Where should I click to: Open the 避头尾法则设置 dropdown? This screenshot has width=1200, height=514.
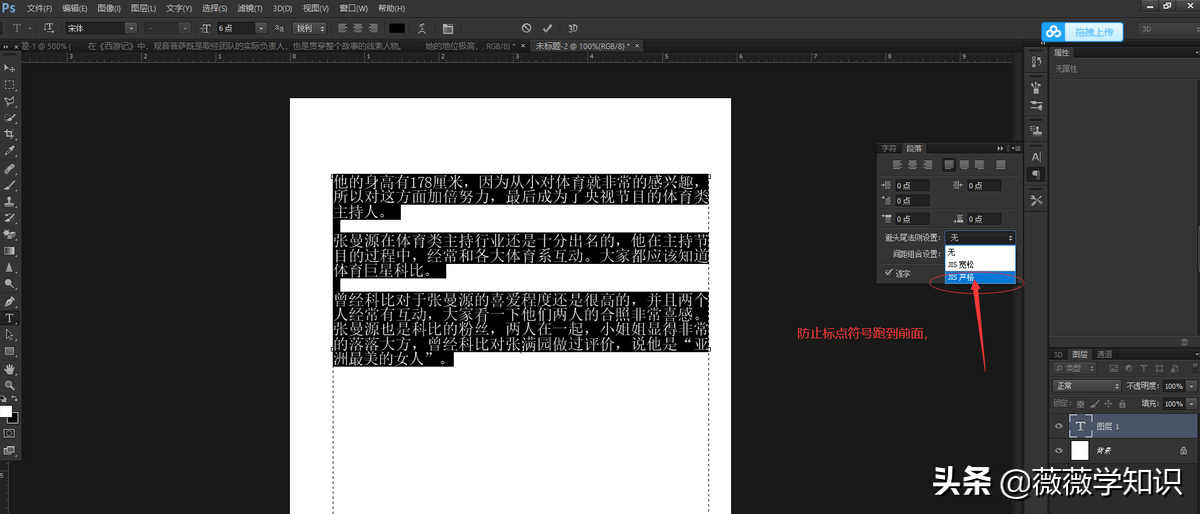[981, 238]
